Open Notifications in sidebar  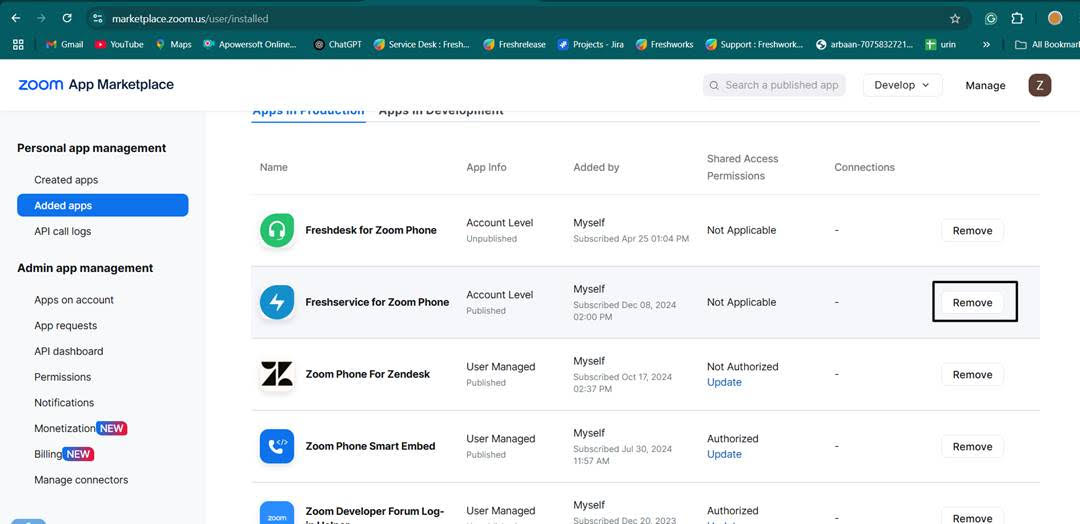point(64,402)
